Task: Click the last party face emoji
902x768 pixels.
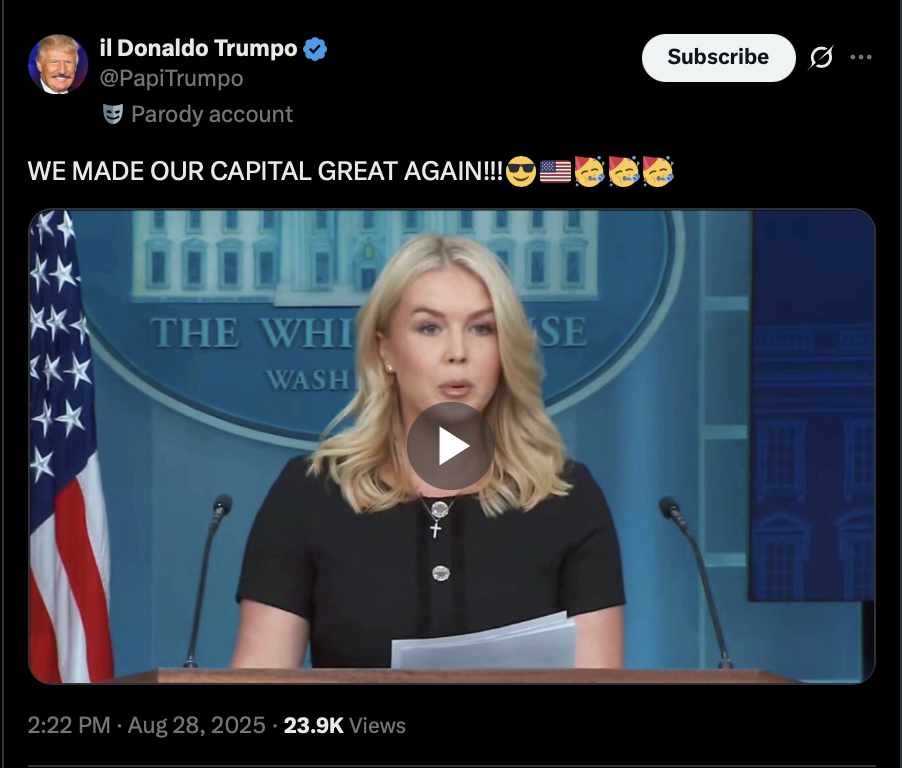Action: [658, 171]
